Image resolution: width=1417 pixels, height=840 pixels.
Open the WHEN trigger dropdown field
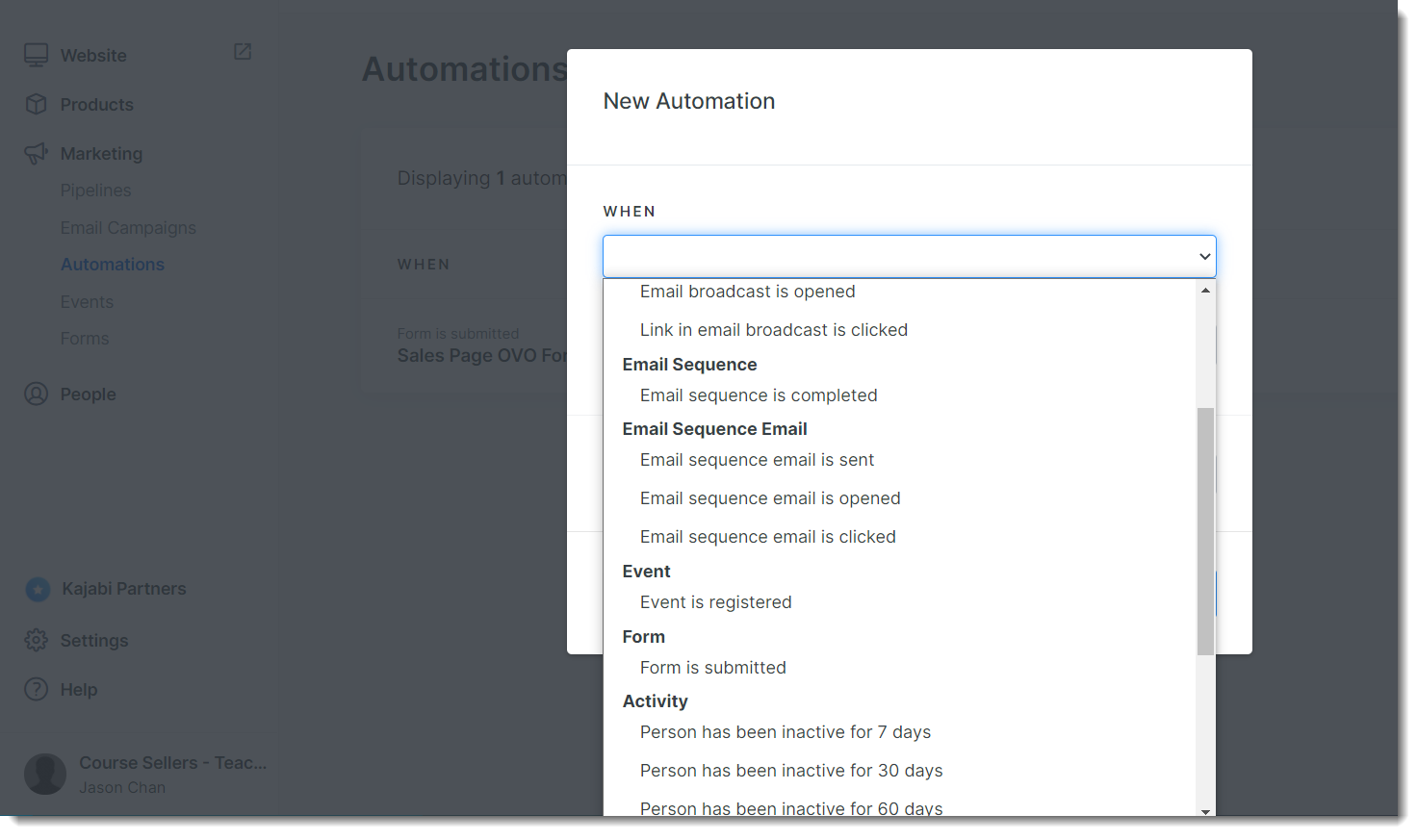910,257
